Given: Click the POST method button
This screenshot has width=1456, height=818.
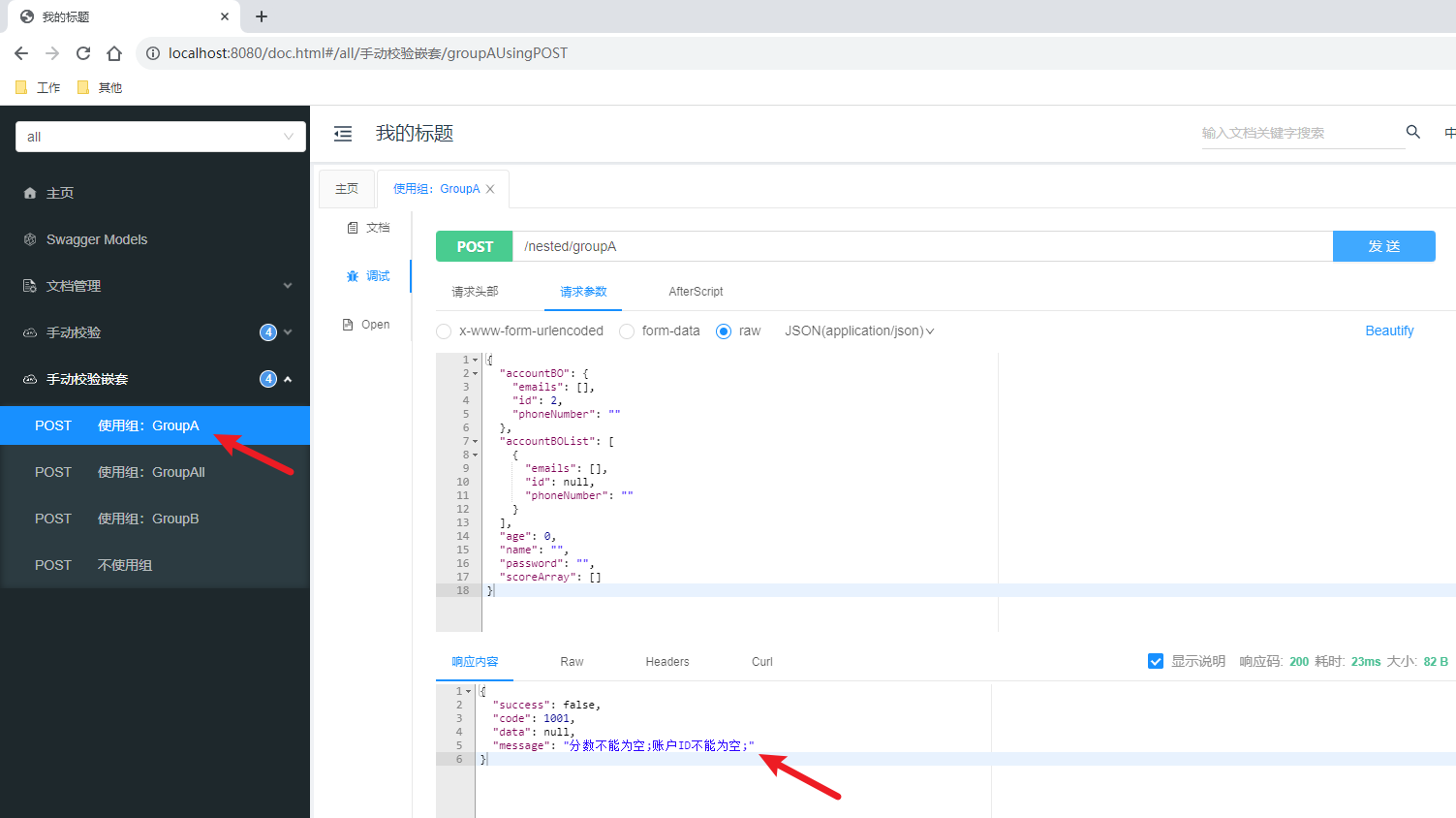Looking at the screenshot, I should tap(475, 246).
